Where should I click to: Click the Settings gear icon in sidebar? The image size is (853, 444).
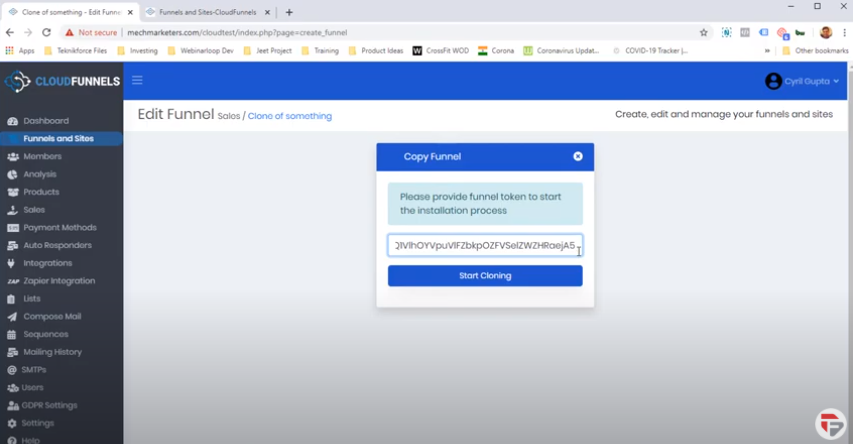[12, 424]
